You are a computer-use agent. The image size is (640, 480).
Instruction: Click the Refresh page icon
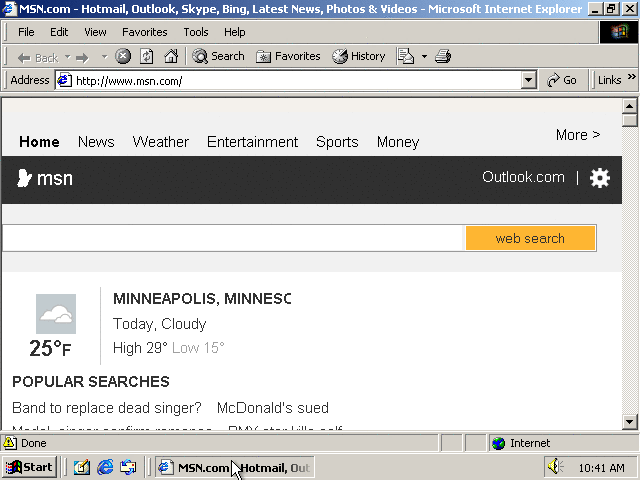(147, 56)
